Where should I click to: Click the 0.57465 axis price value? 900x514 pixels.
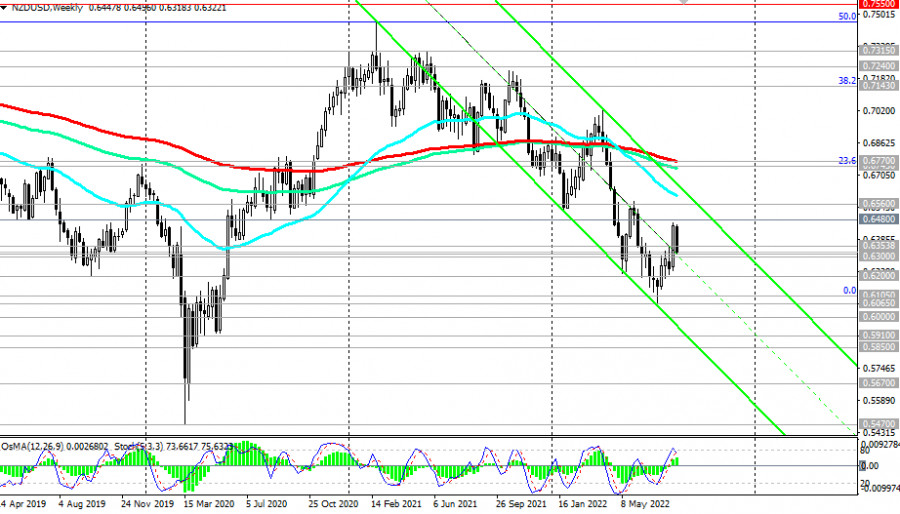[879, 368]
